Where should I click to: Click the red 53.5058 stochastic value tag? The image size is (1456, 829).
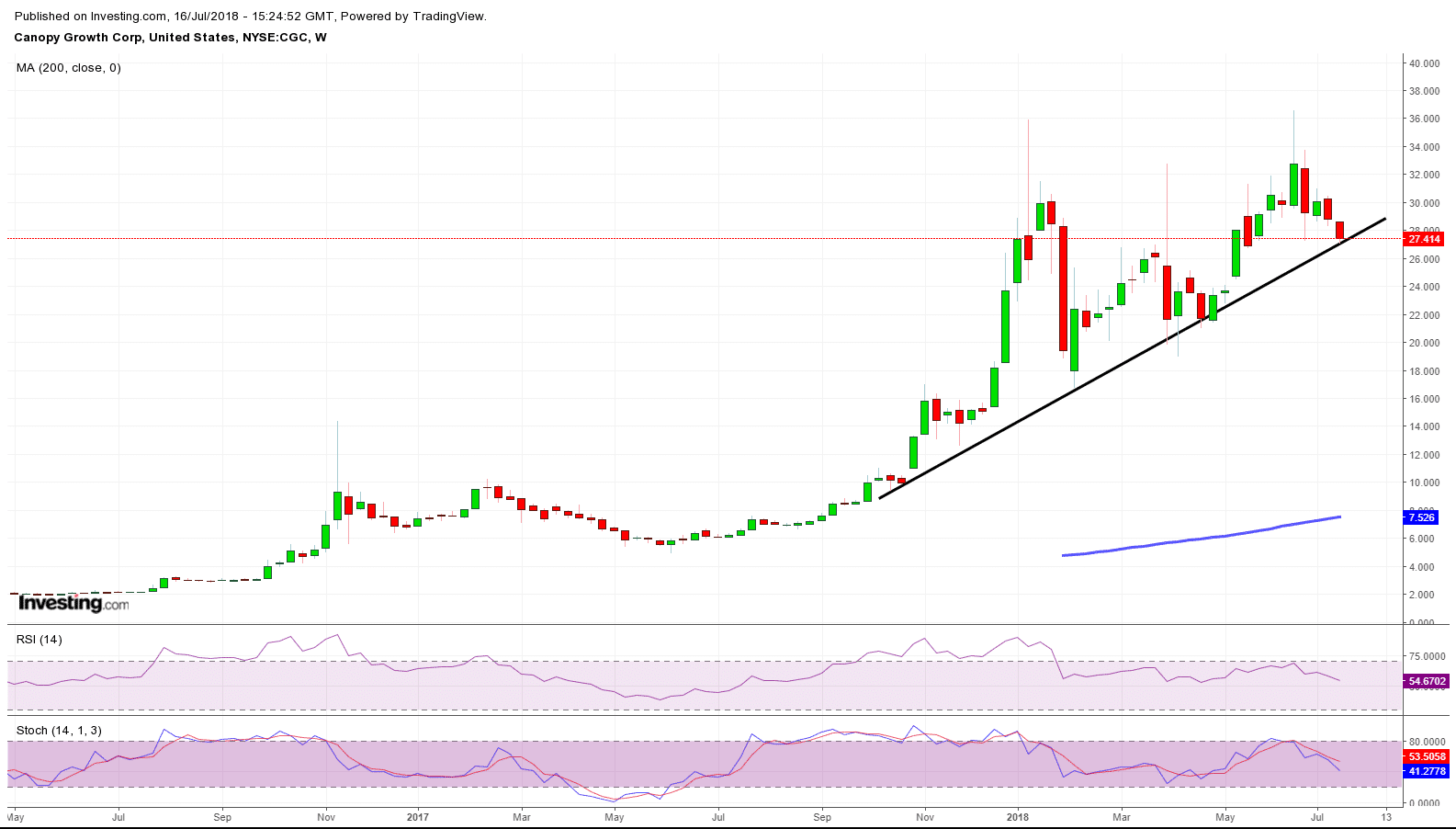point(1427,757)
